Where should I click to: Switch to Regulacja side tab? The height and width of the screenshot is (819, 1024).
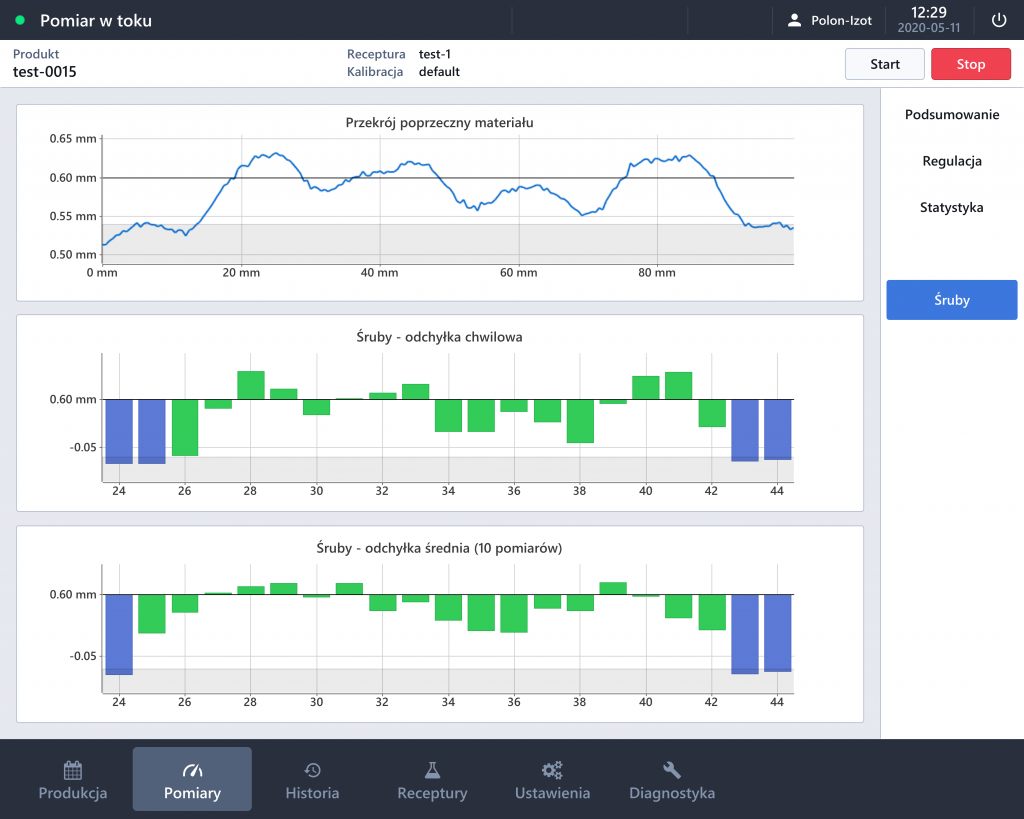pyautogui.click(x=952, y=161)
